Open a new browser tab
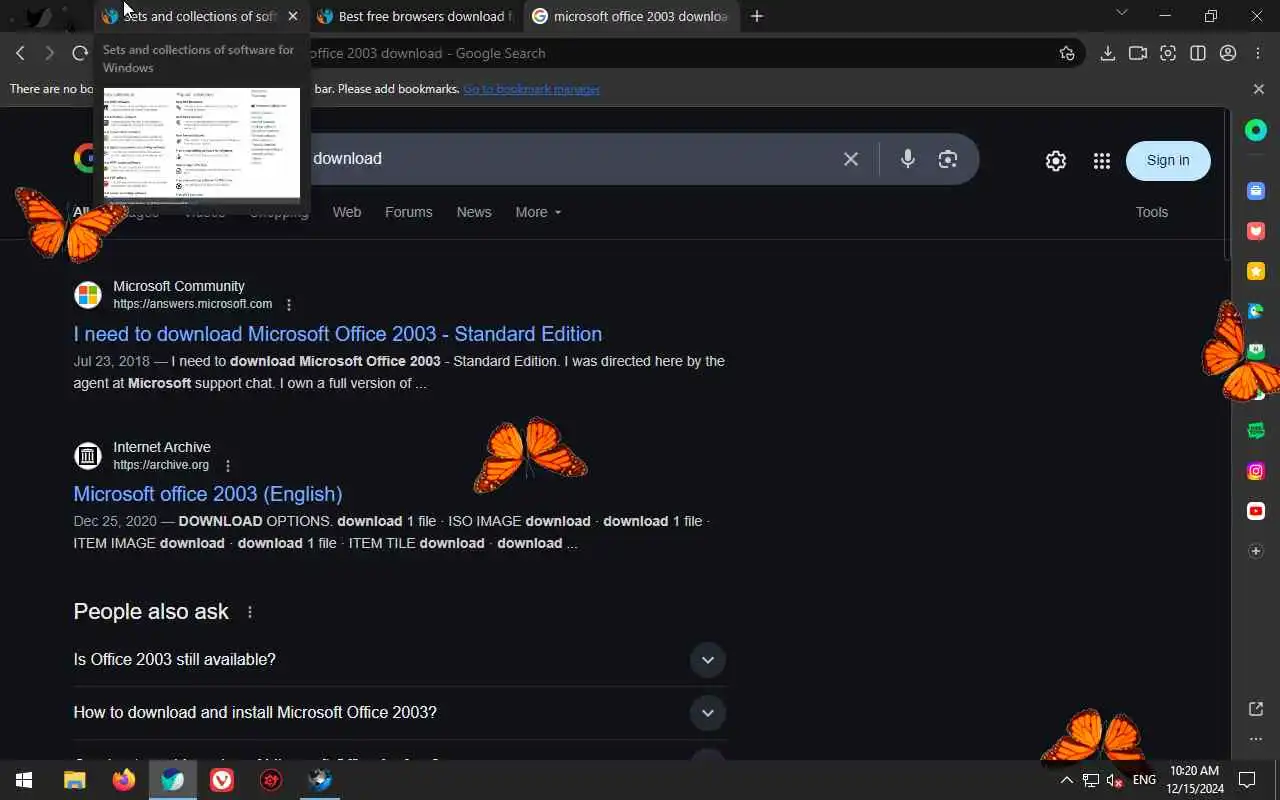 coord(757,16)
